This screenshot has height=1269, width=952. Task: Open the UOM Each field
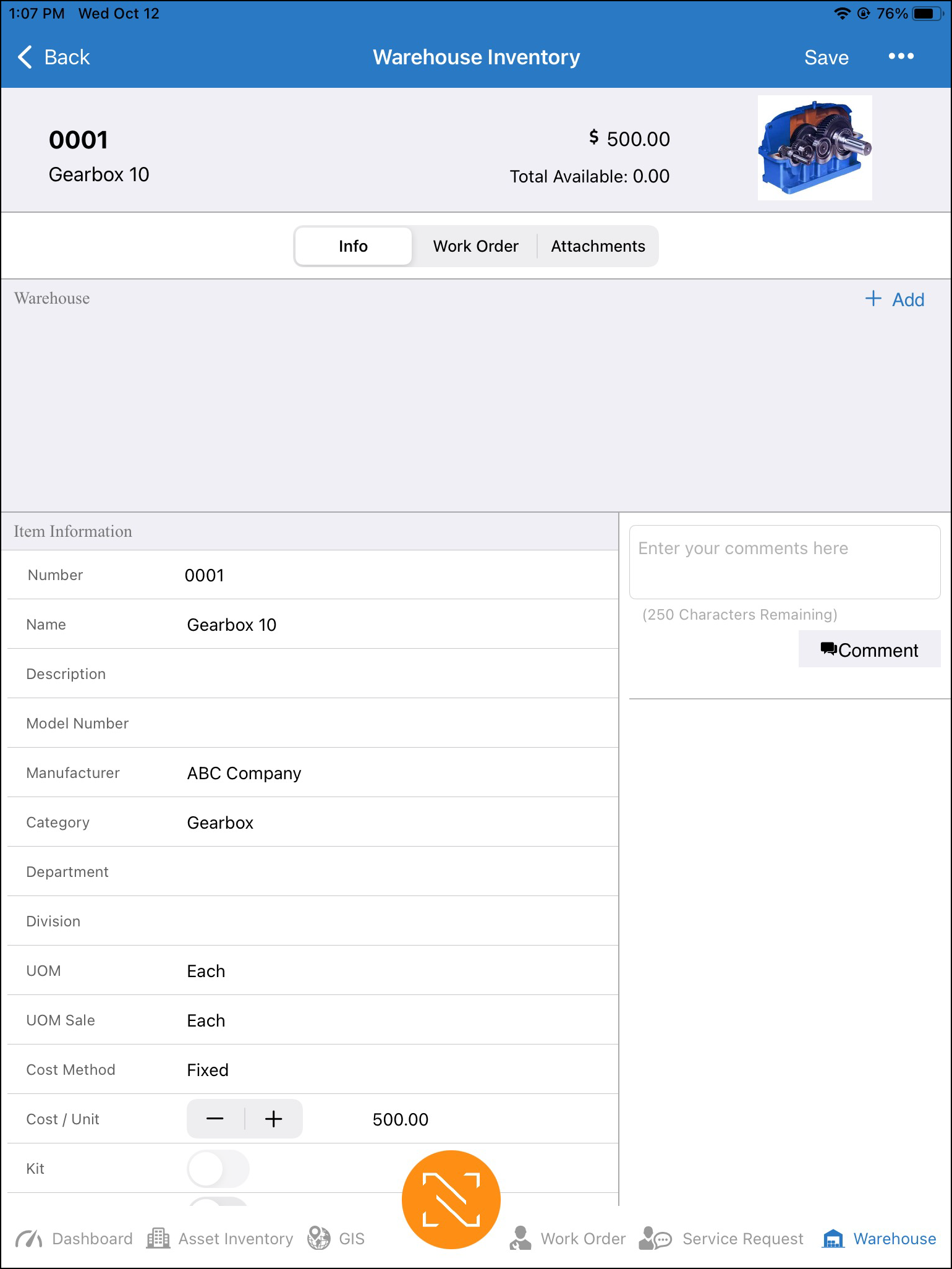[313, 970]
